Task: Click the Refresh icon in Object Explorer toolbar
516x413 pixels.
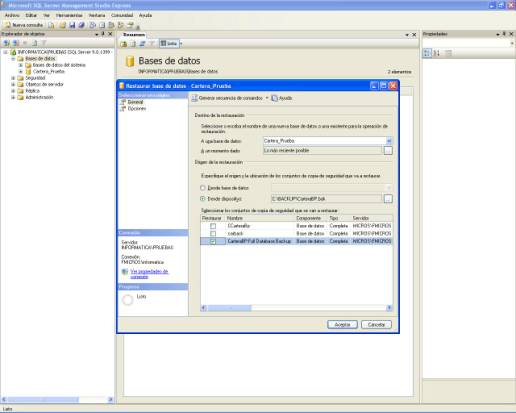Action: (34, 43)
